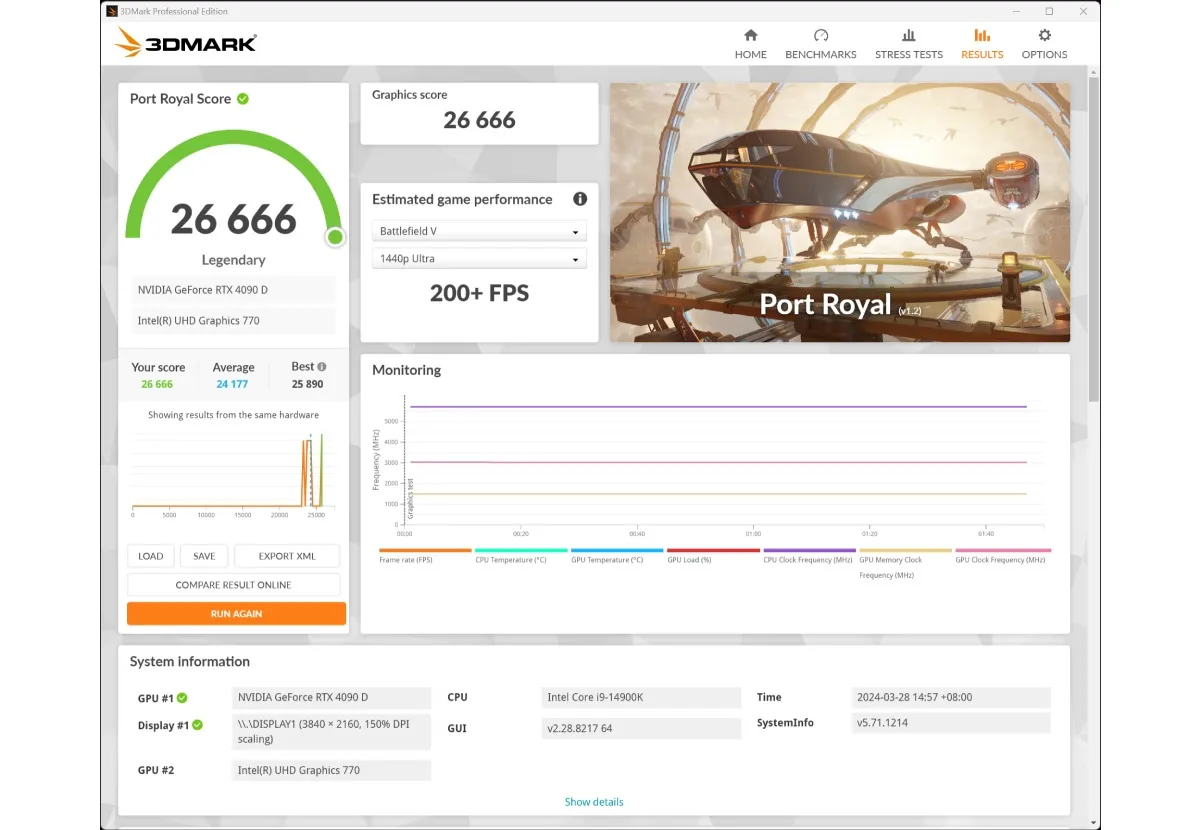Click the Port Royal Score green checkmark

[x=243, y=99]
